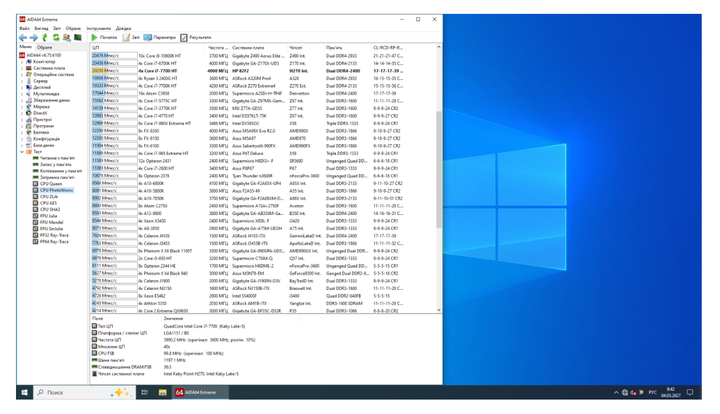Click the CPU PhotoWorxx benchmark icon
The height and width of the screenshot is (414, 720).
pos(35,190)
